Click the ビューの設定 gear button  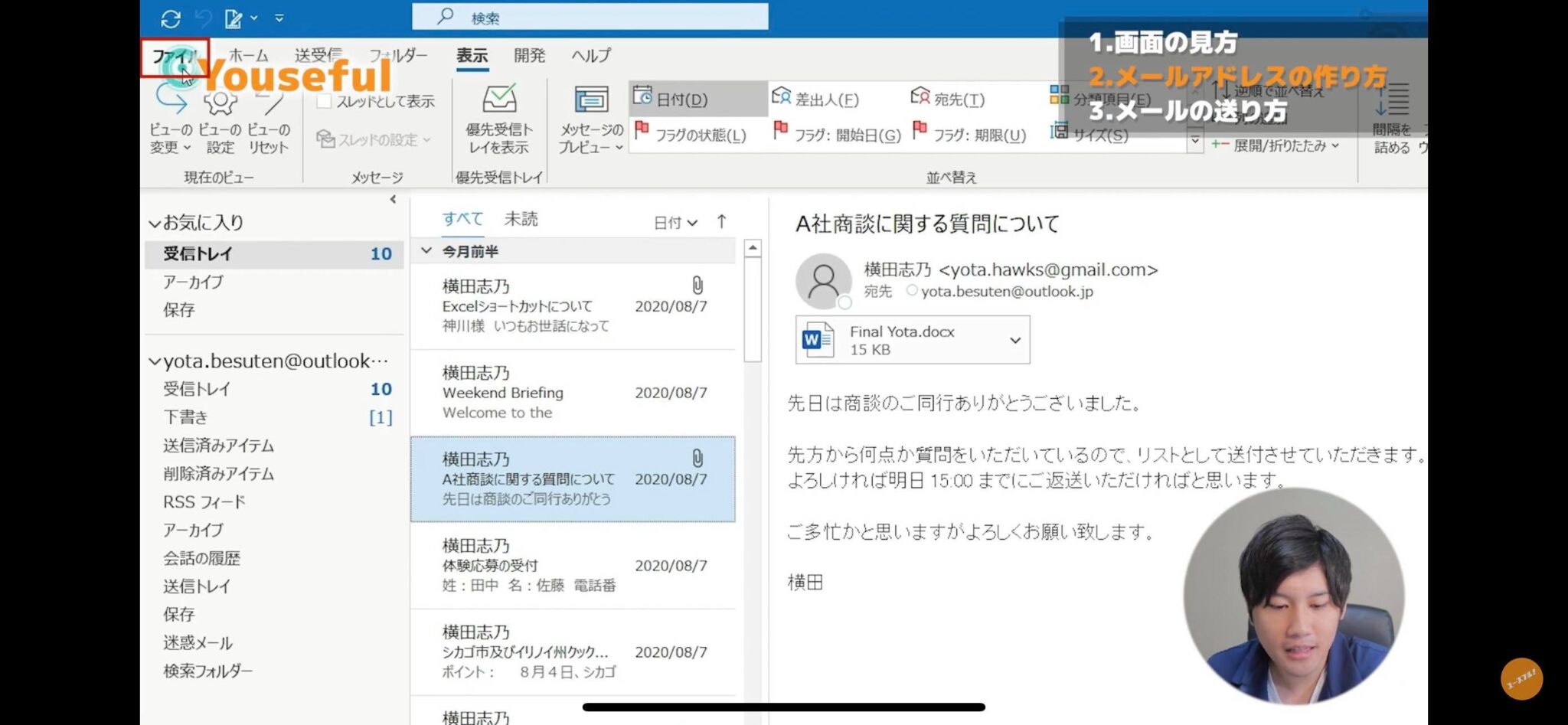click(220, 120)
